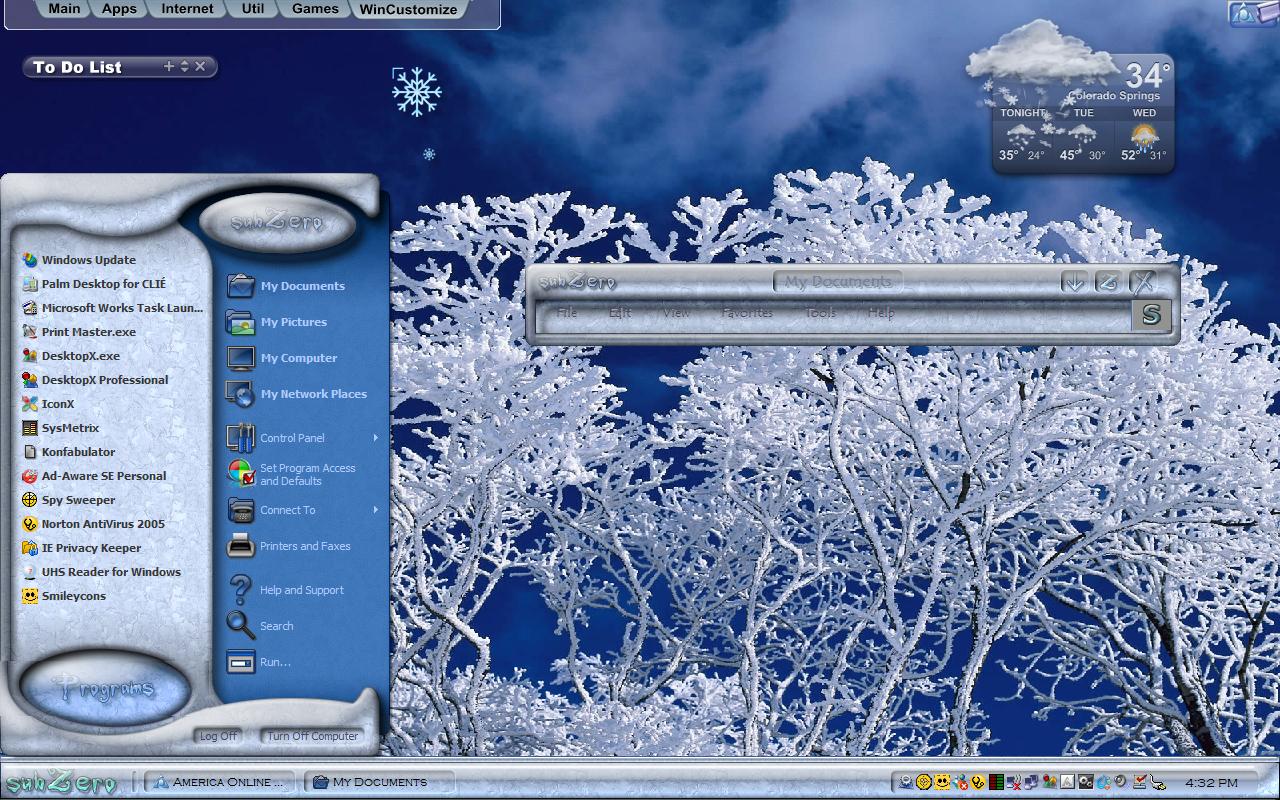Open the Programs list button
This screenshot has height=800, width=1280.
pyautogui.click(x=105, y=688)
